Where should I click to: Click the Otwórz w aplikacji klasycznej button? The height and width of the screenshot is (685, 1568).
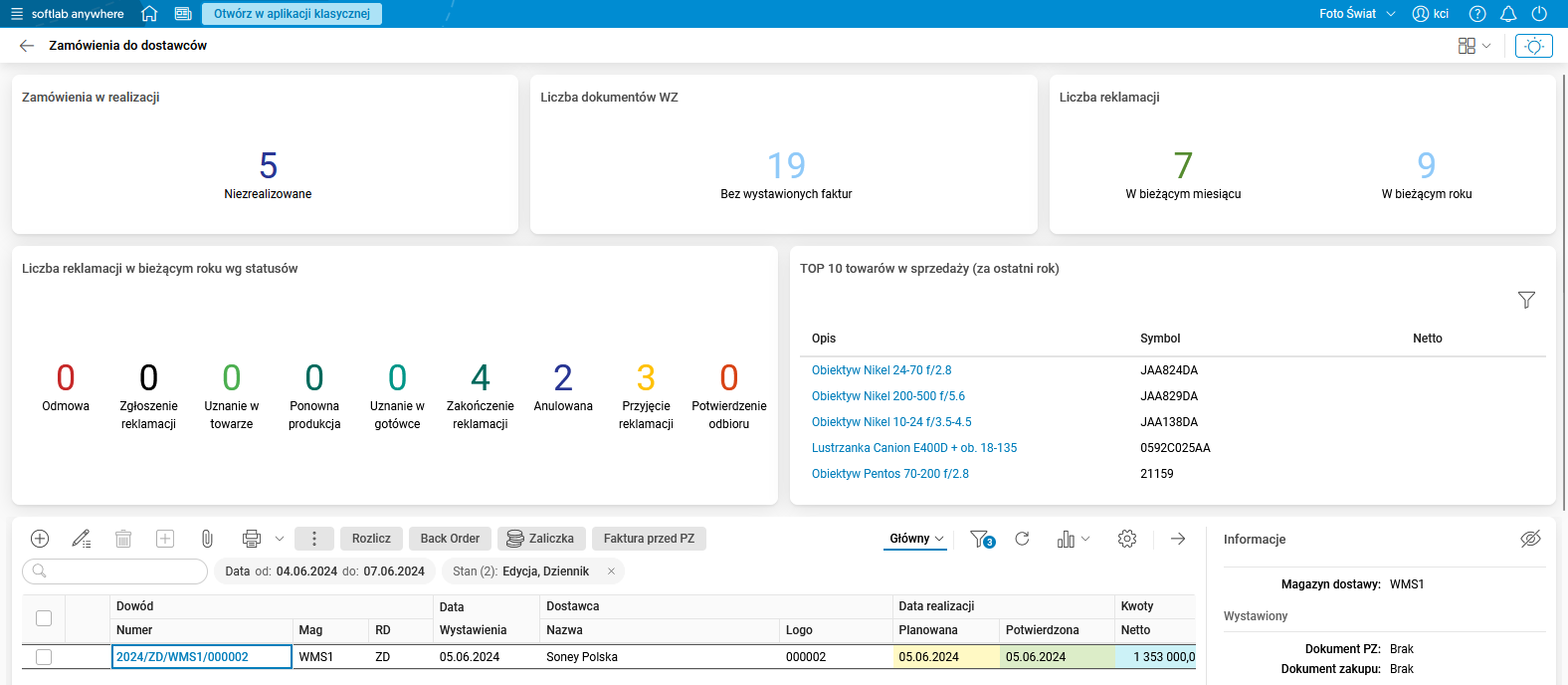292,14
